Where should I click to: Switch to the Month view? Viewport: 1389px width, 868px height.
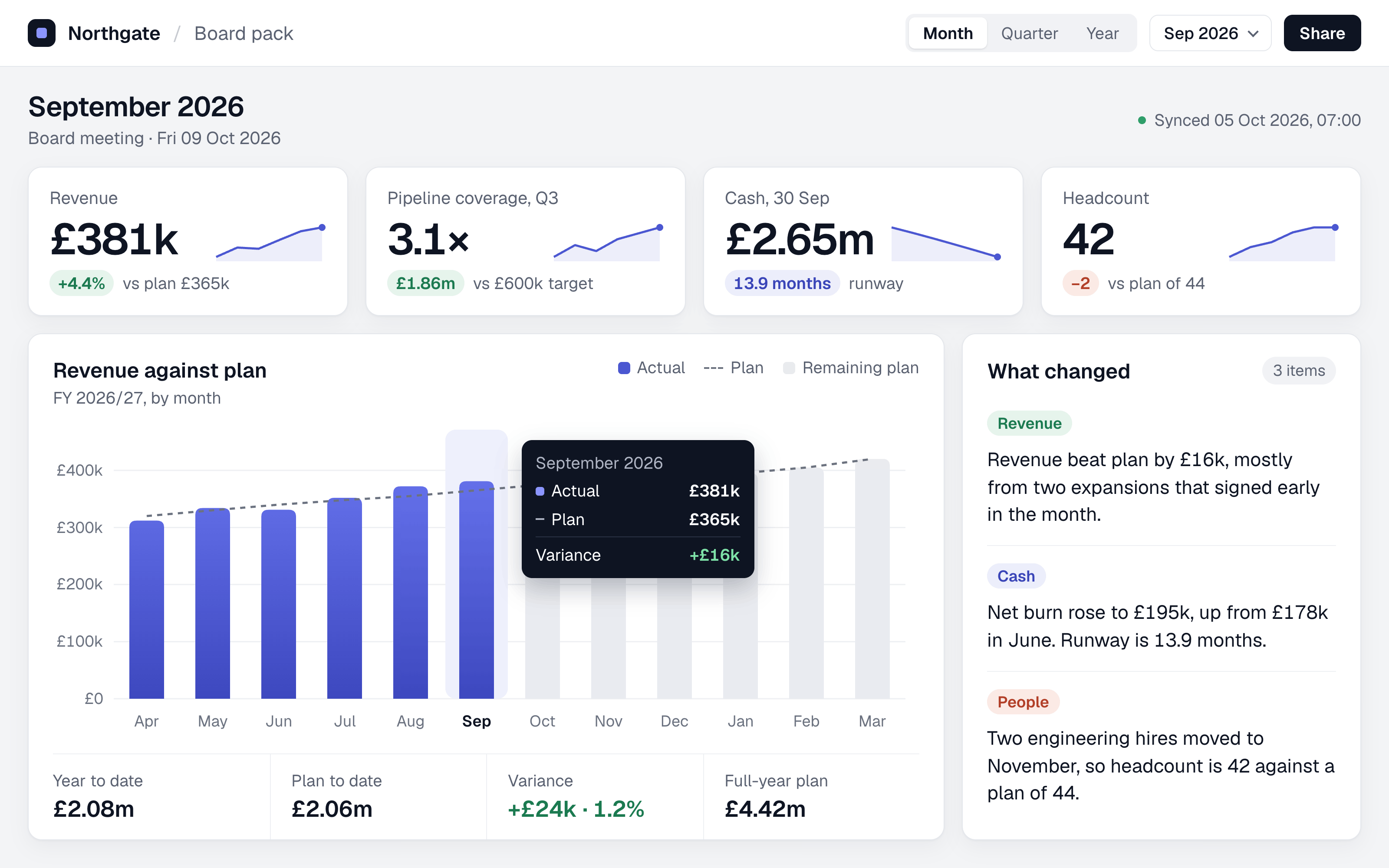pos(948,33)
